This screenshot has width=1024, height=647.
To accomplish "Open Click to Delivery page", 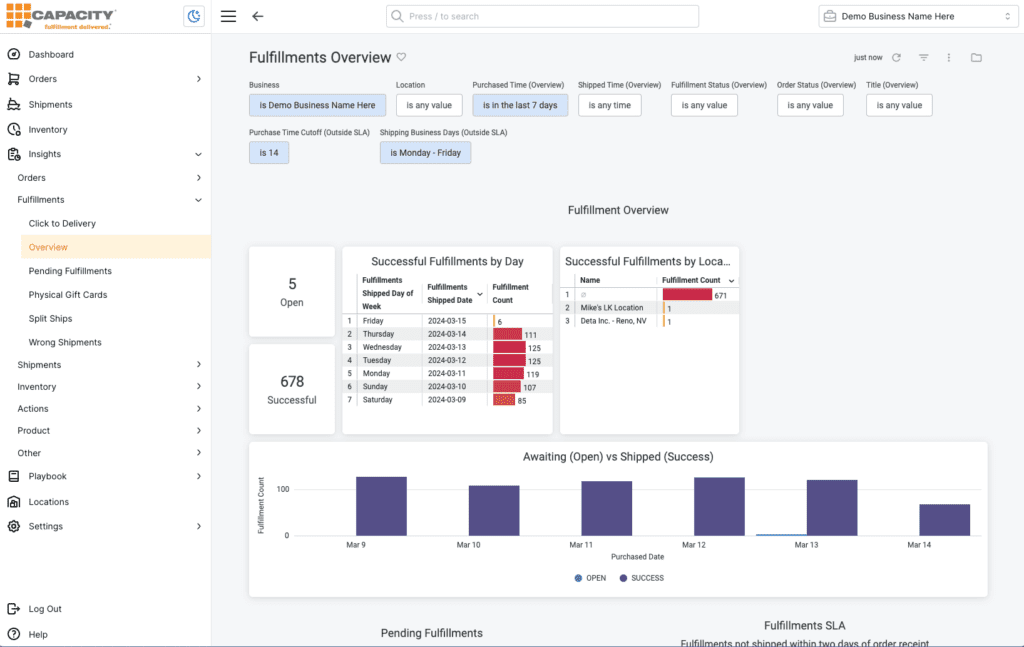I will coord(62,223).
